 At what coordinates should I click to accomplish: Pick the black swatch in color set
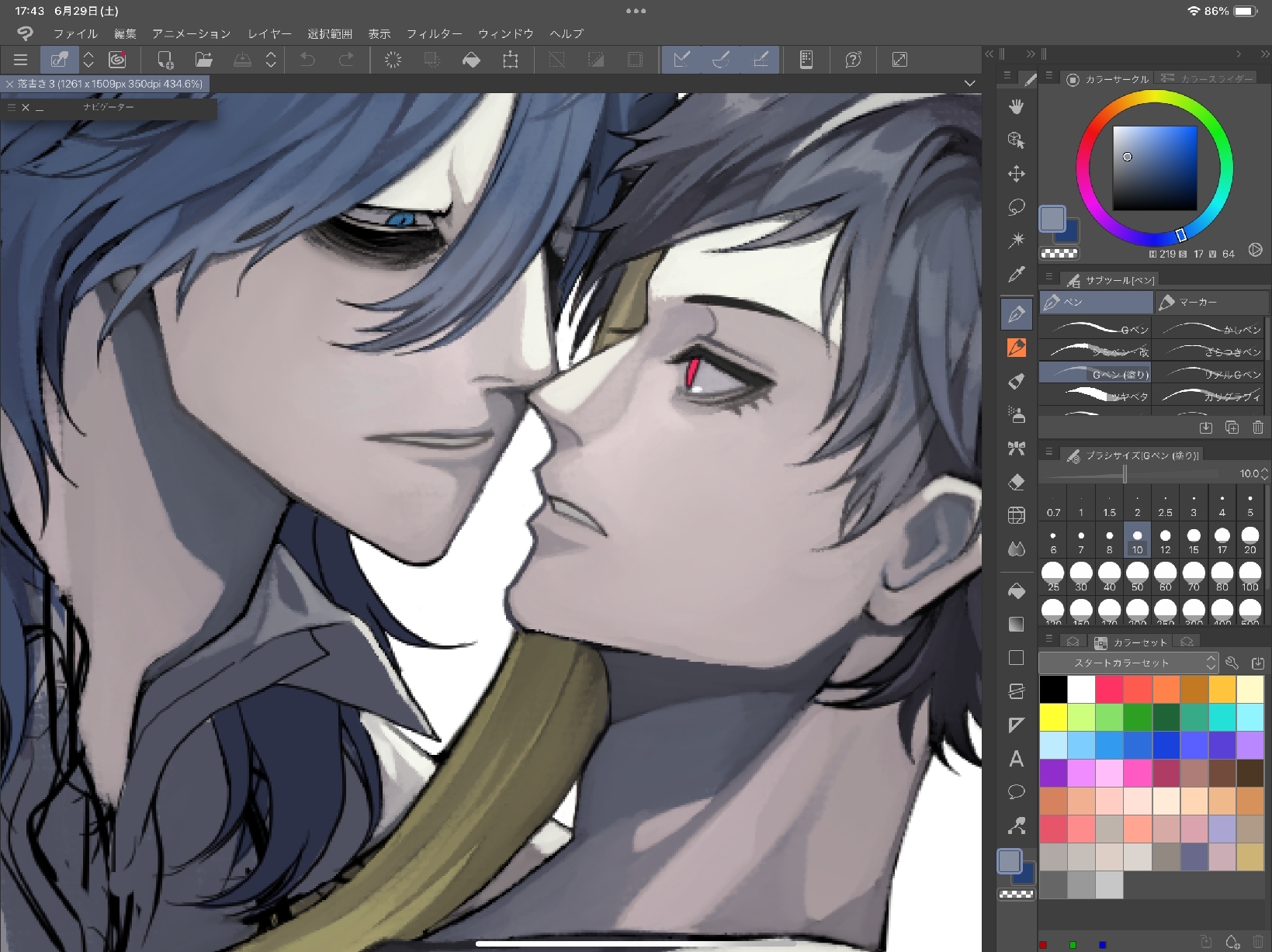[1053, 688]
